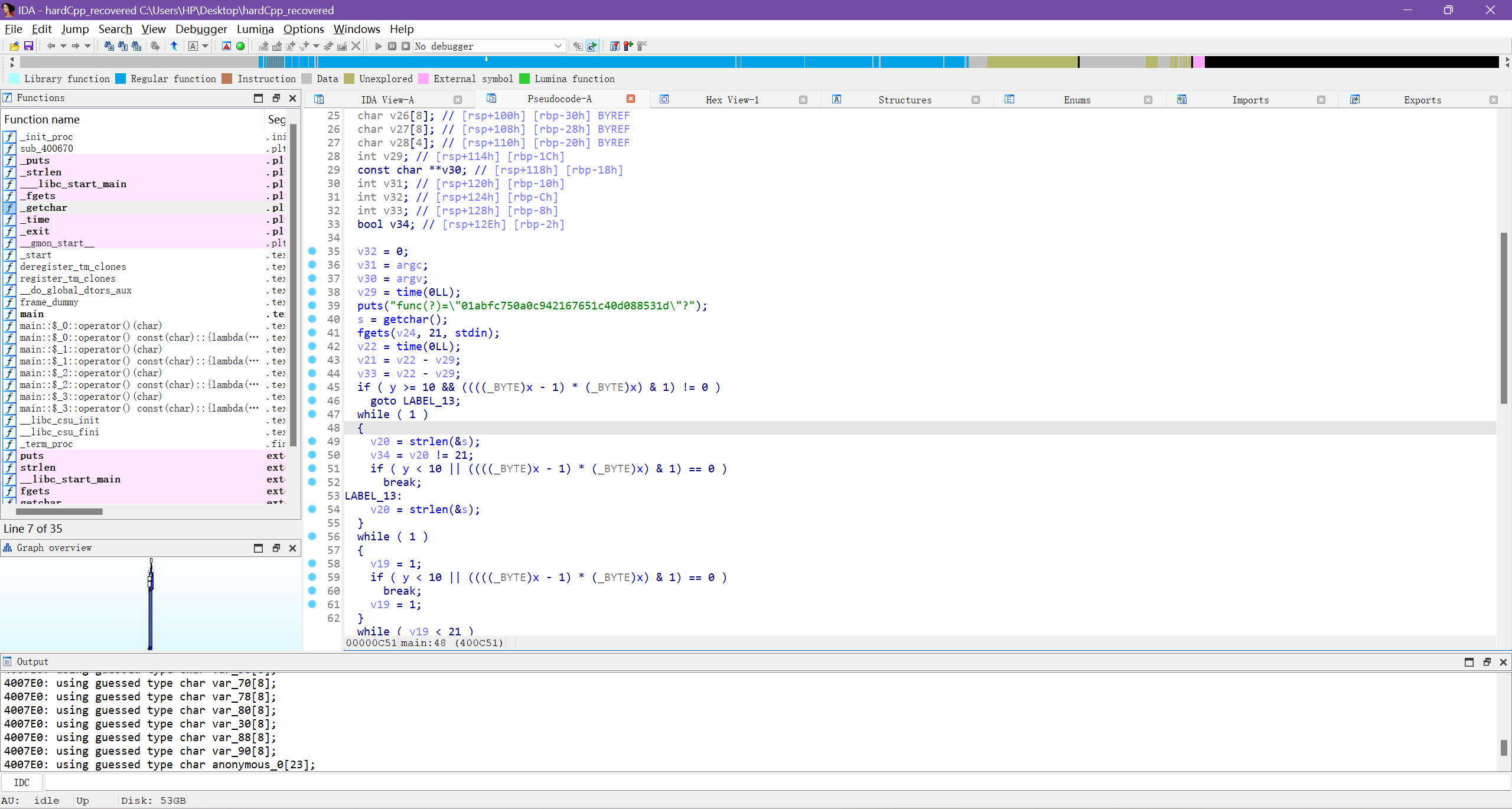Open the Lumina menu

click(255, 29)
